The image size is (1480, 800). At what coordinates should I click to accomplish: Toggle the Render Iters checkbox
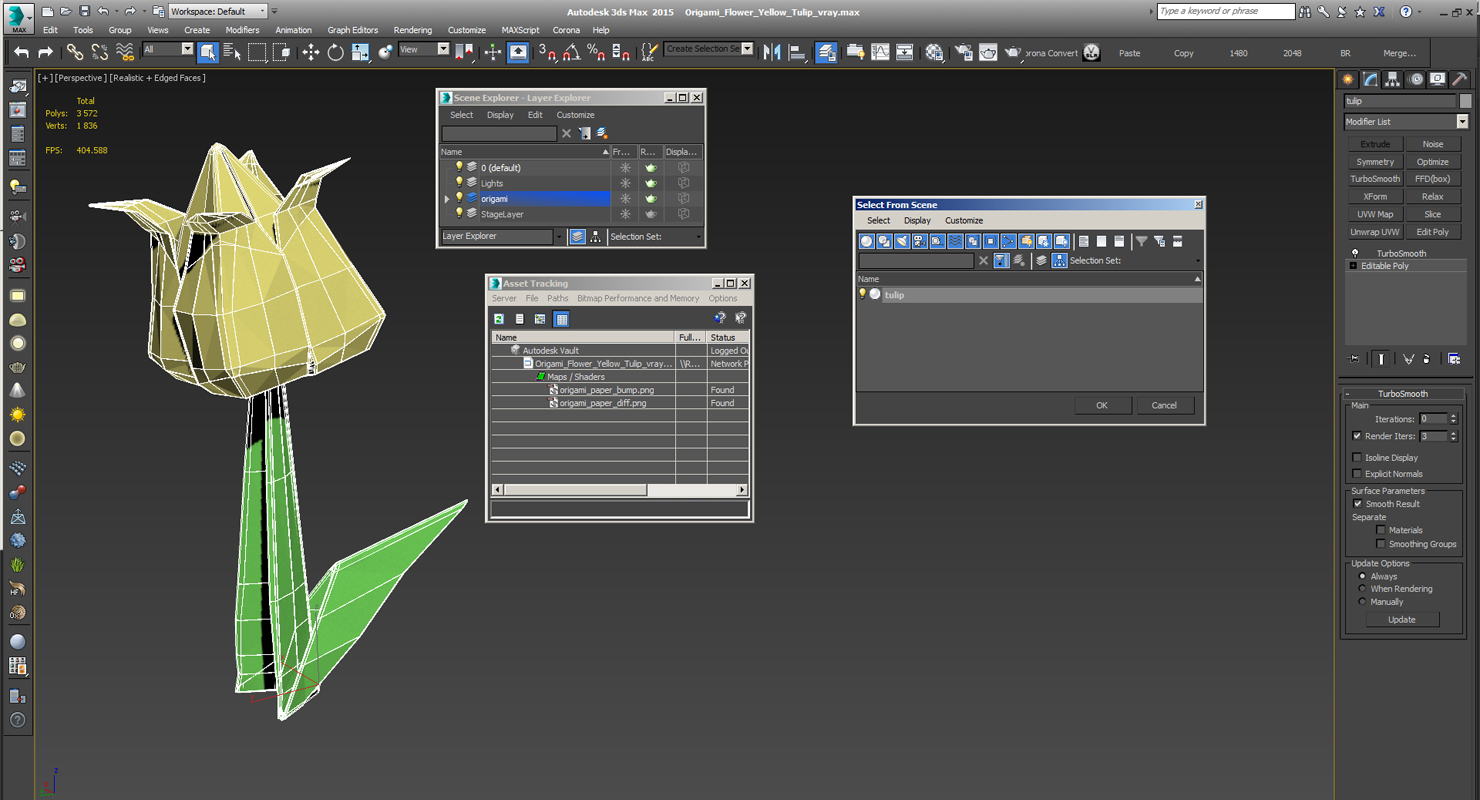point(1357,436)
